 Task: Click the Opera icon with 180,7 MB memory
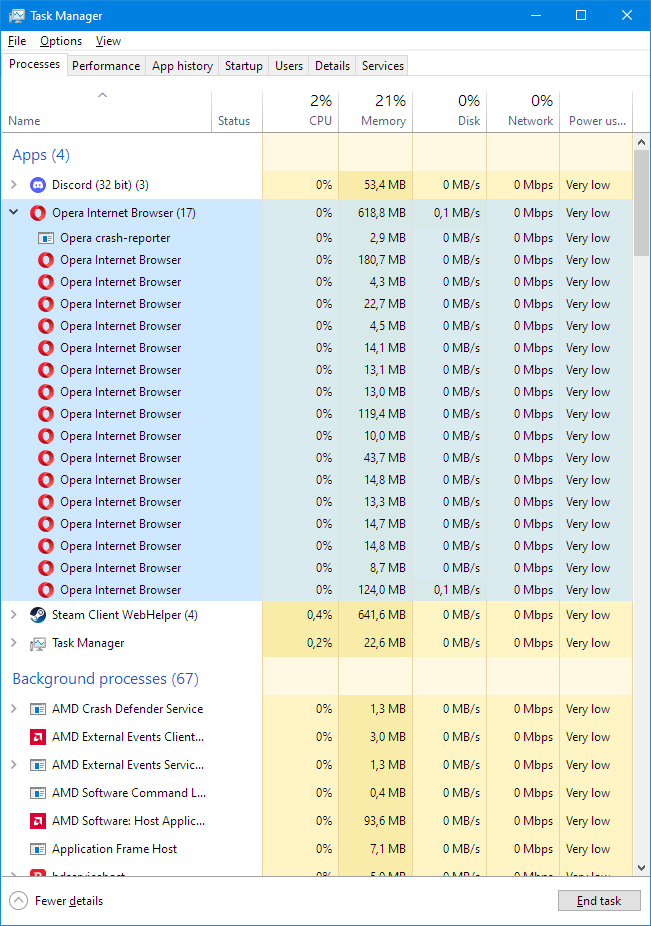click(46, 260)
